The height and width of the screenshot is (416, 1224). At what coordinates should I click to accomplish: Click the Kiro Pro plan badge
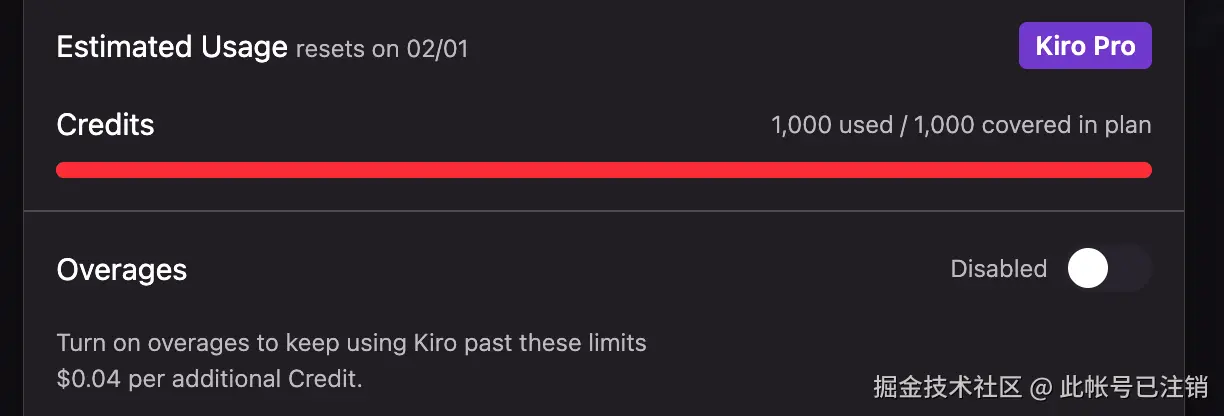click(x=1085, y=47)
